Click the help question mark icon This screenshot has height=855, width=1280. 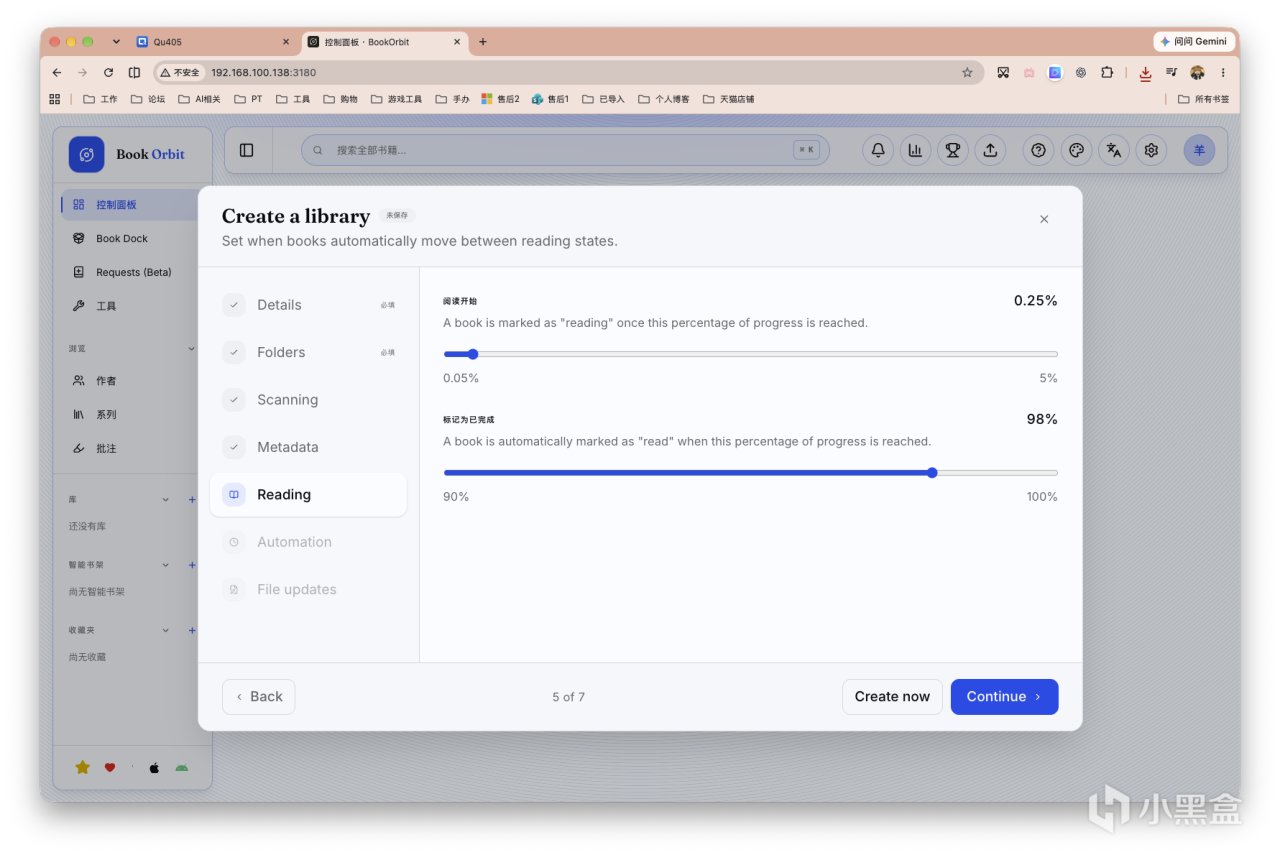pyautogui.click(x=1039, y=150)
